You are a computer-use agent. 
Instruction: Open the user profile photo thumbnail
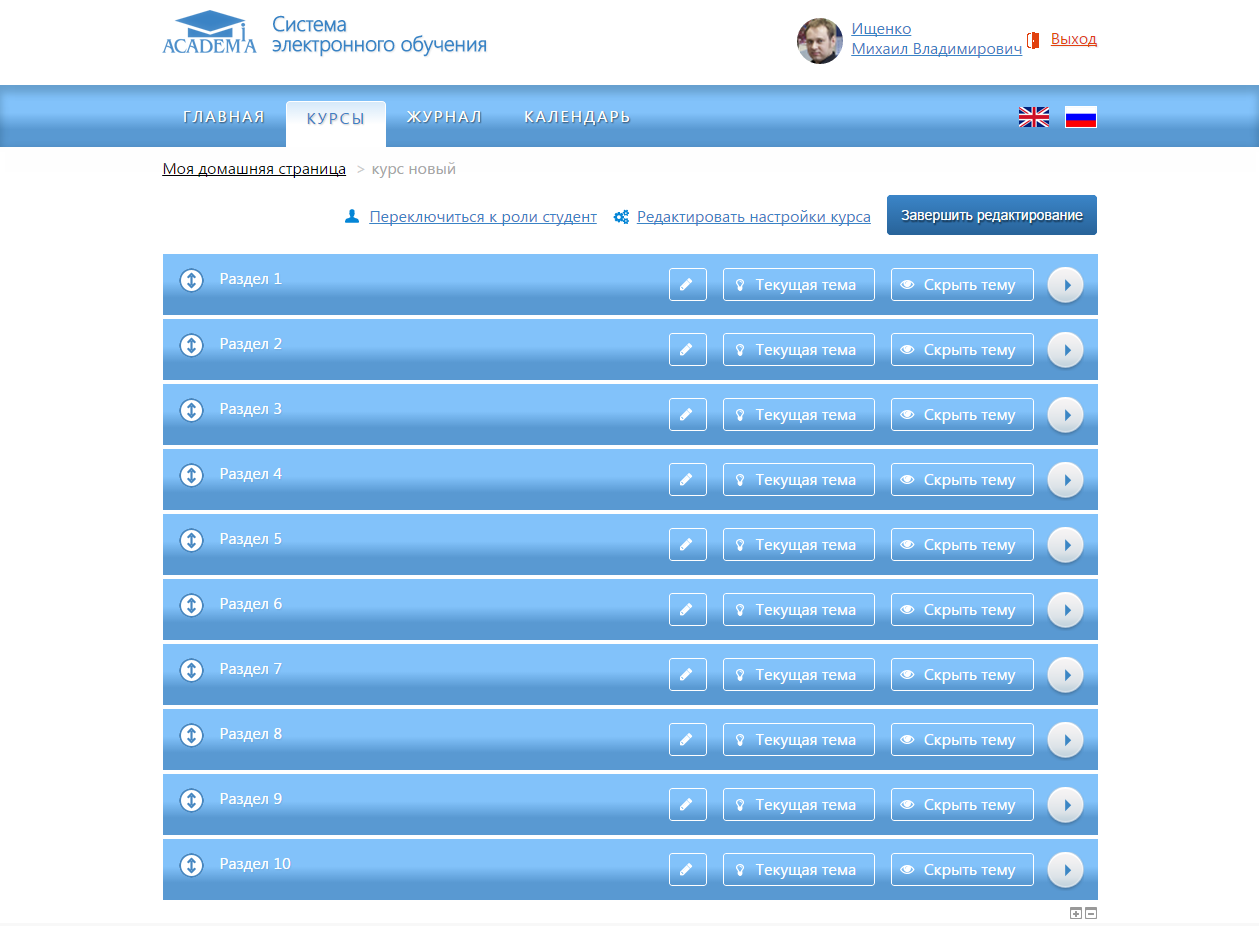click(819, 41)
